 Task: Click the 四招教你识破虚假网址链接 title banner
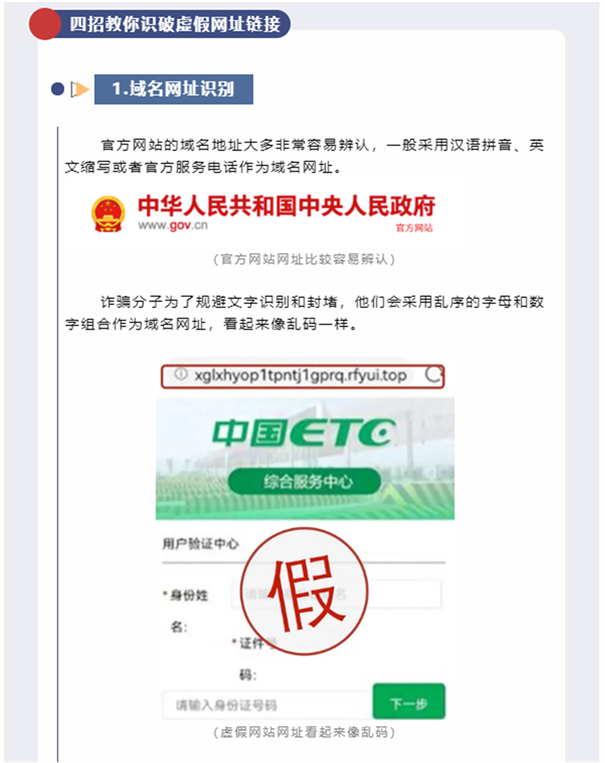[x=174, y=24]
